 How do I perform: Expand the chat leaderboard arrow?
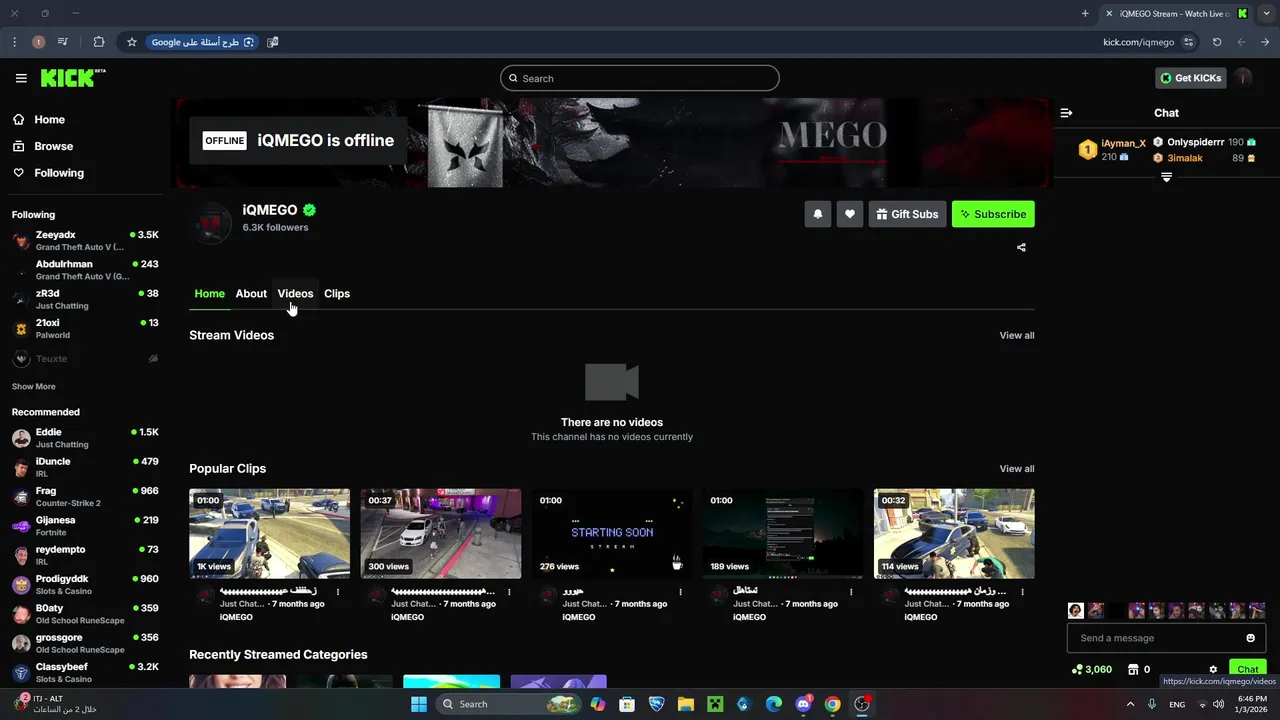[1166, 177]
